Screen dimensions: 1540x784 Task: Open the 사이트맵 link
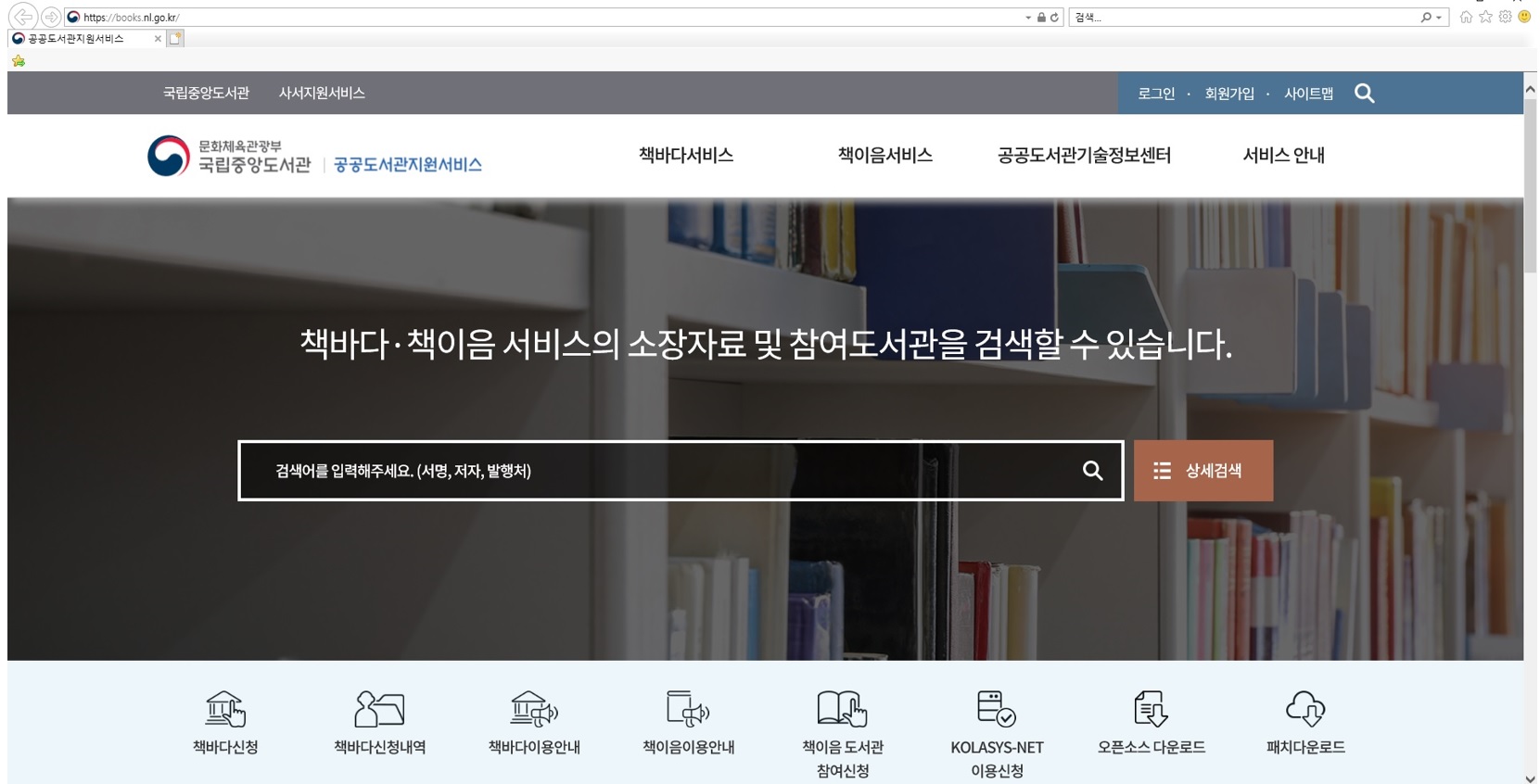pyautogui.click(x=1308, y=94)
